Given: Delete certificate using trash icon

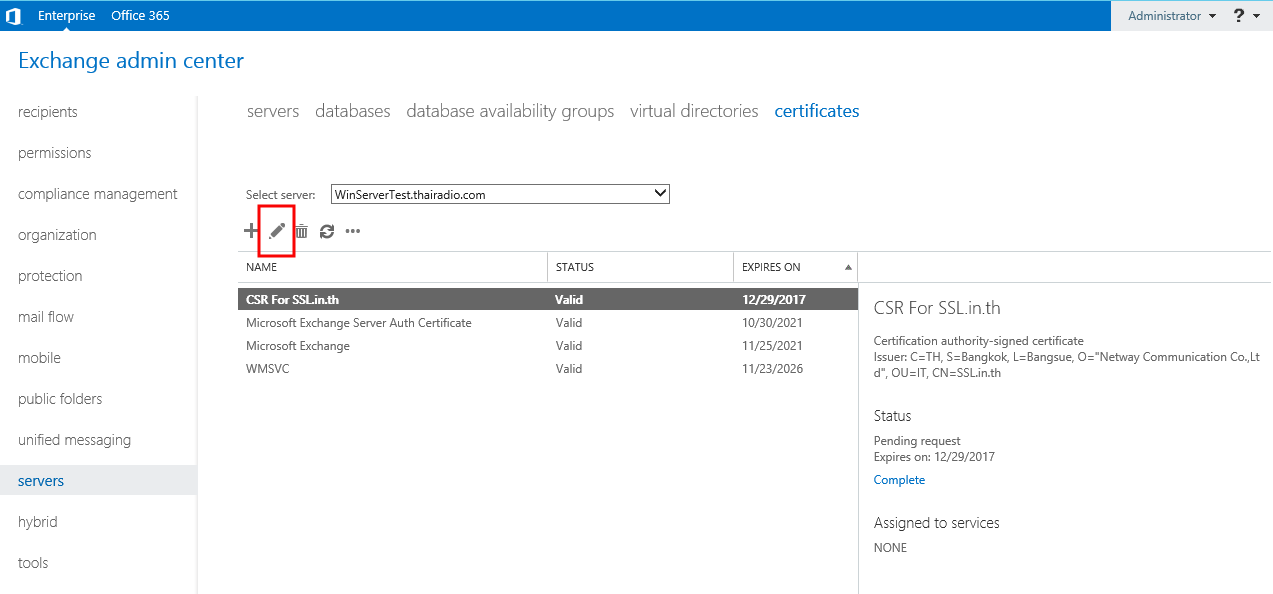Looking at the screenshot, I should 301,231.
